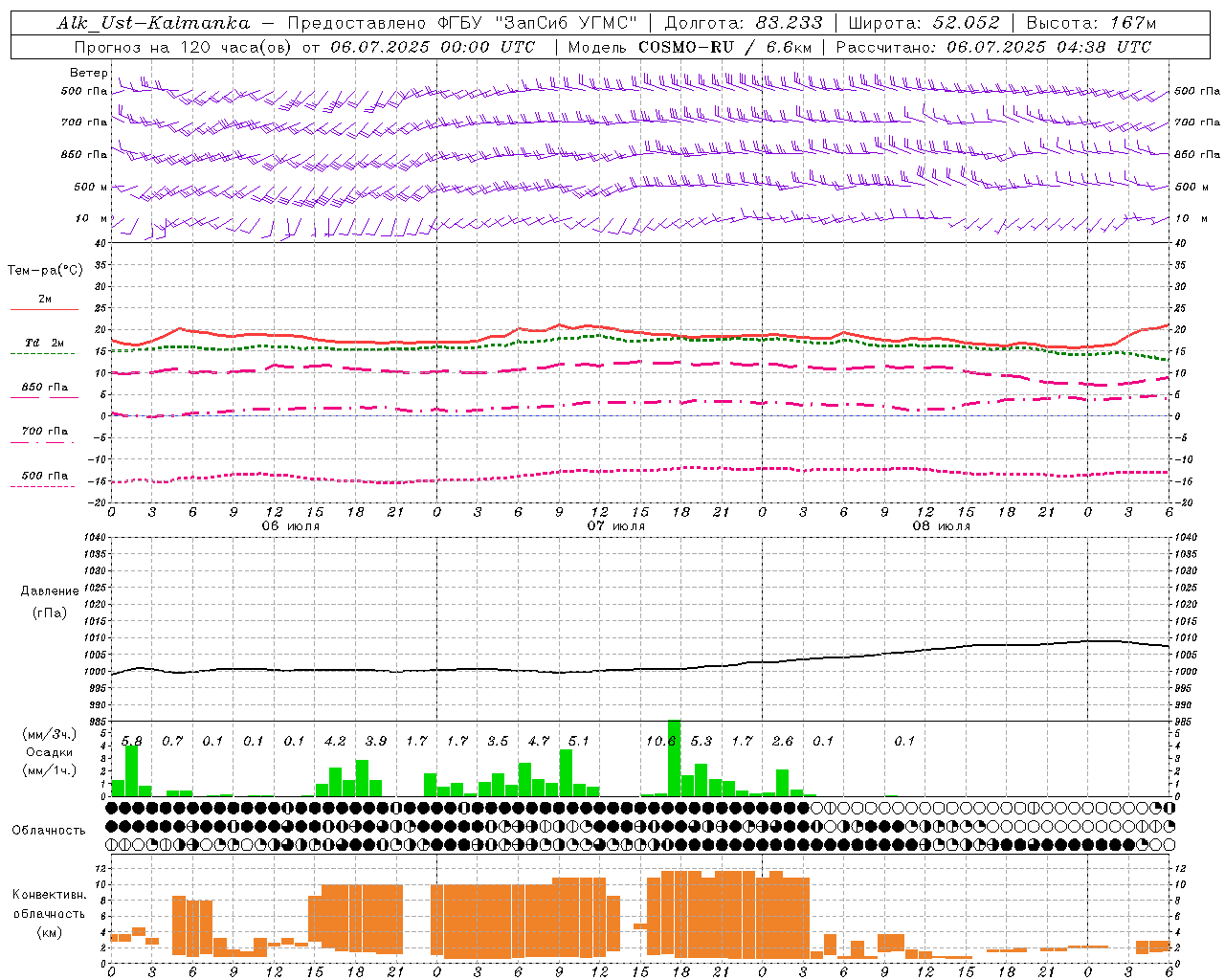Click the '2.6' precipitation total
Viewport: 1225px width, 980px height.
[x=783, y=741]
